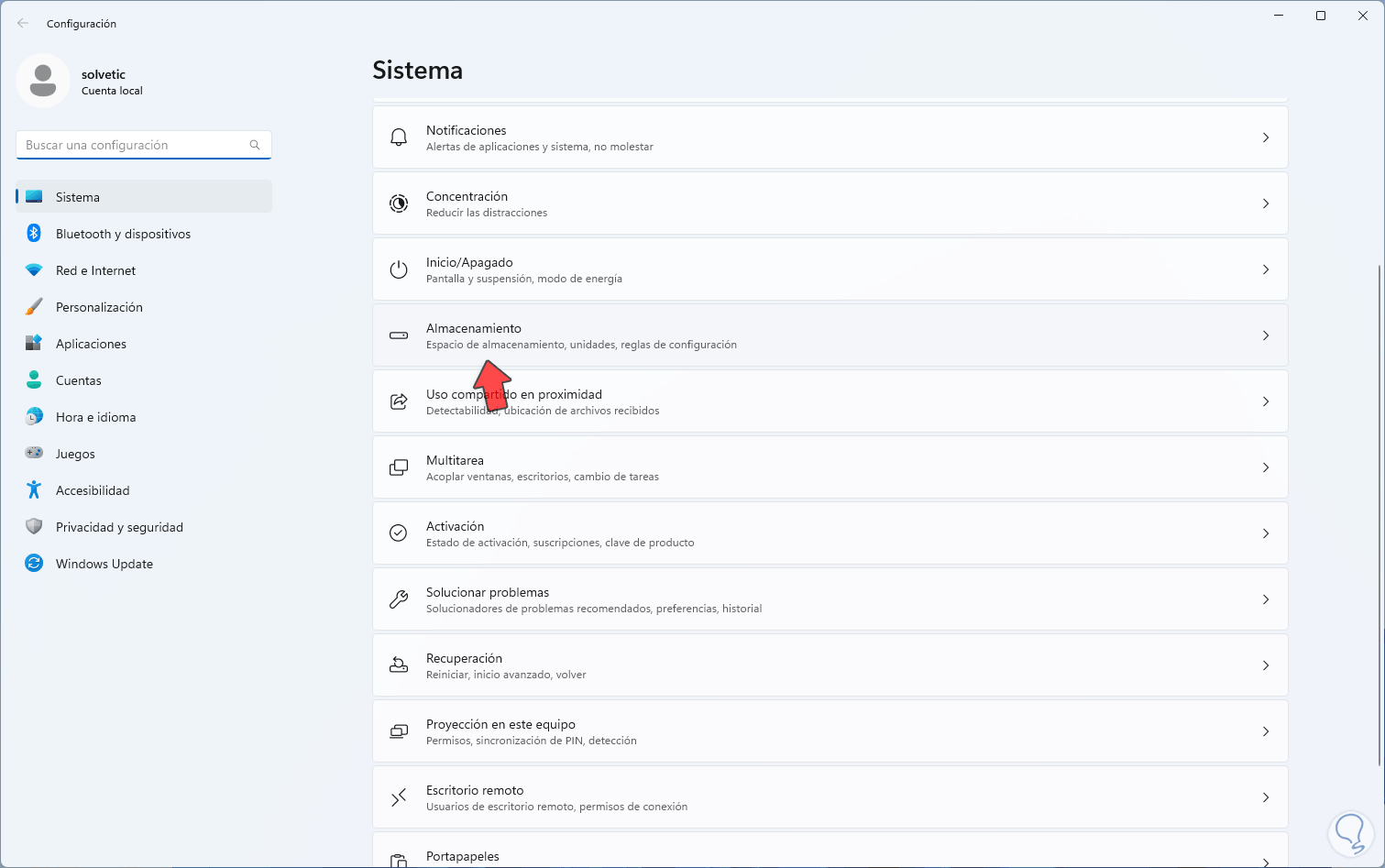Expand Proyección en este equipo chevron
Screen dimensions: 1385x868
1266,731
